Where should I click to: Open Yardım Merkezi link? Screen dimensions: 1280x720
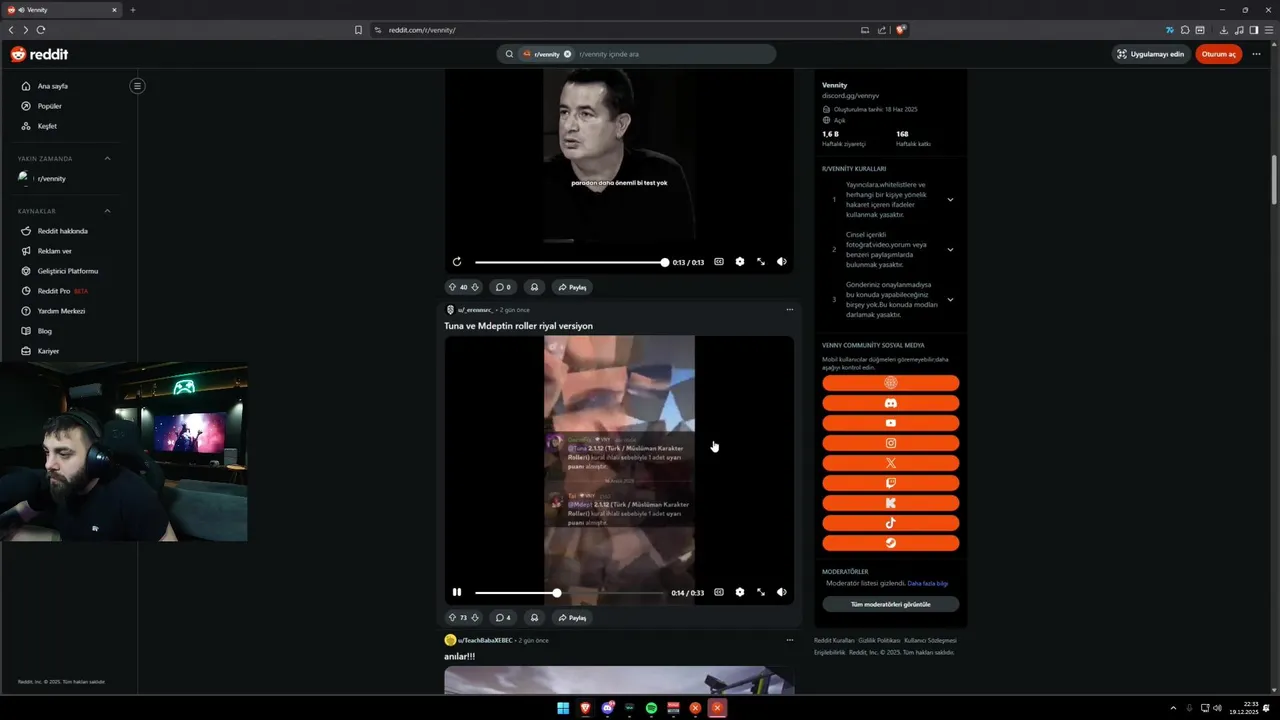[61, 311]
